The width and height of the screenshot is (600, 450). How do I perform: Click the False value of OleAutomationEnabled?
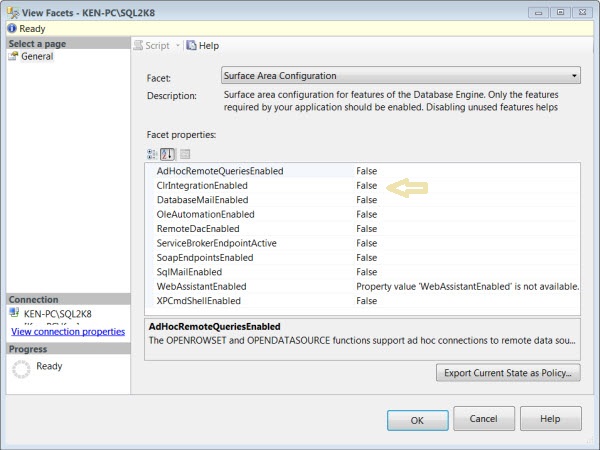[x=367, y=214]
